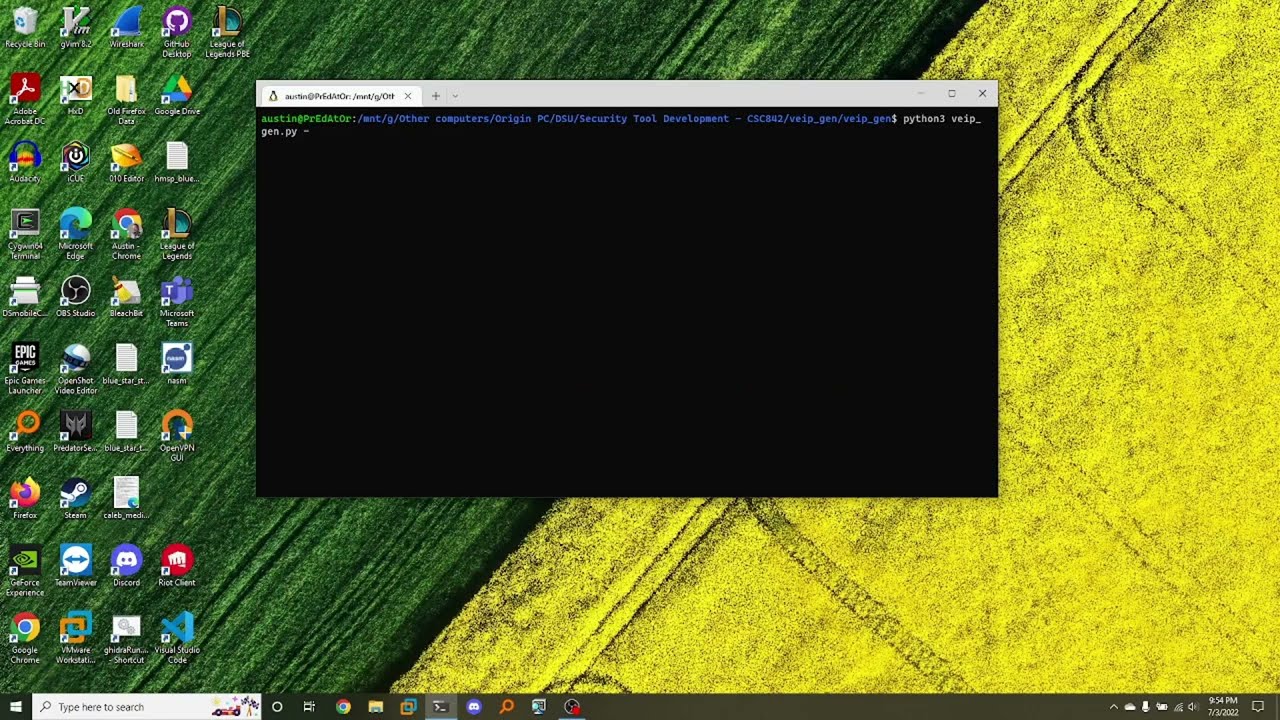This screenshot has width=1280, height=720.
Task: Open Cortana circle on taskbar
Action: [277, 707]
